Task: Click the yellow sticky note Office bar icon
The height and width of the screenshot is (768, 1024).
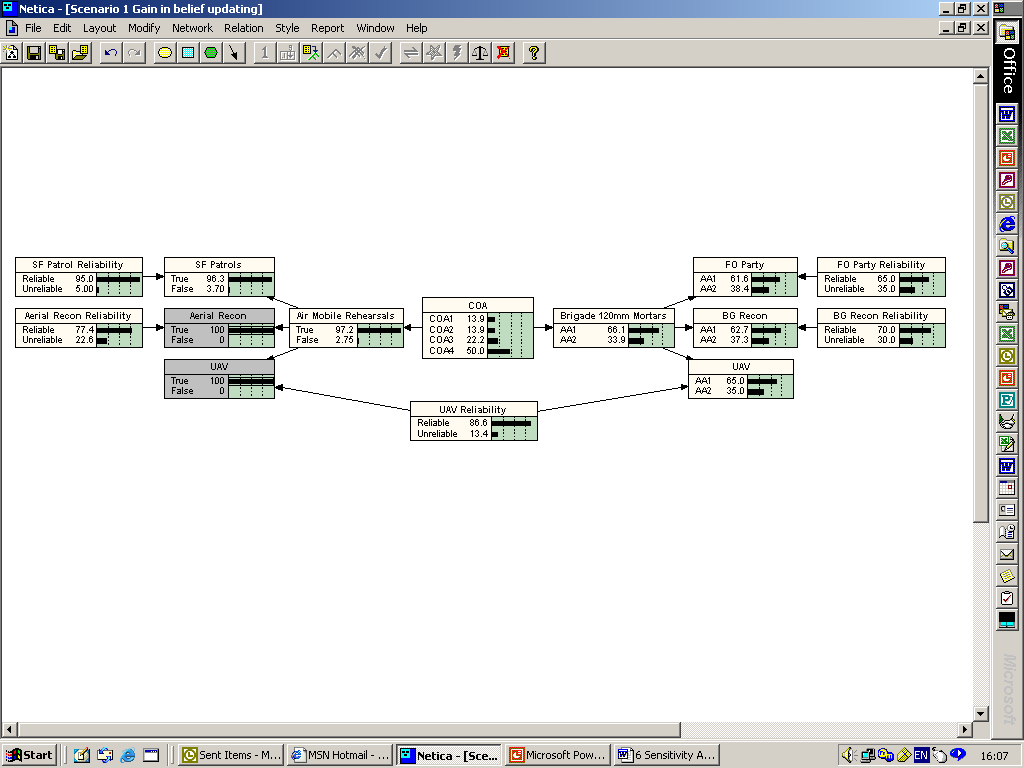Action: coord(1007,576)
